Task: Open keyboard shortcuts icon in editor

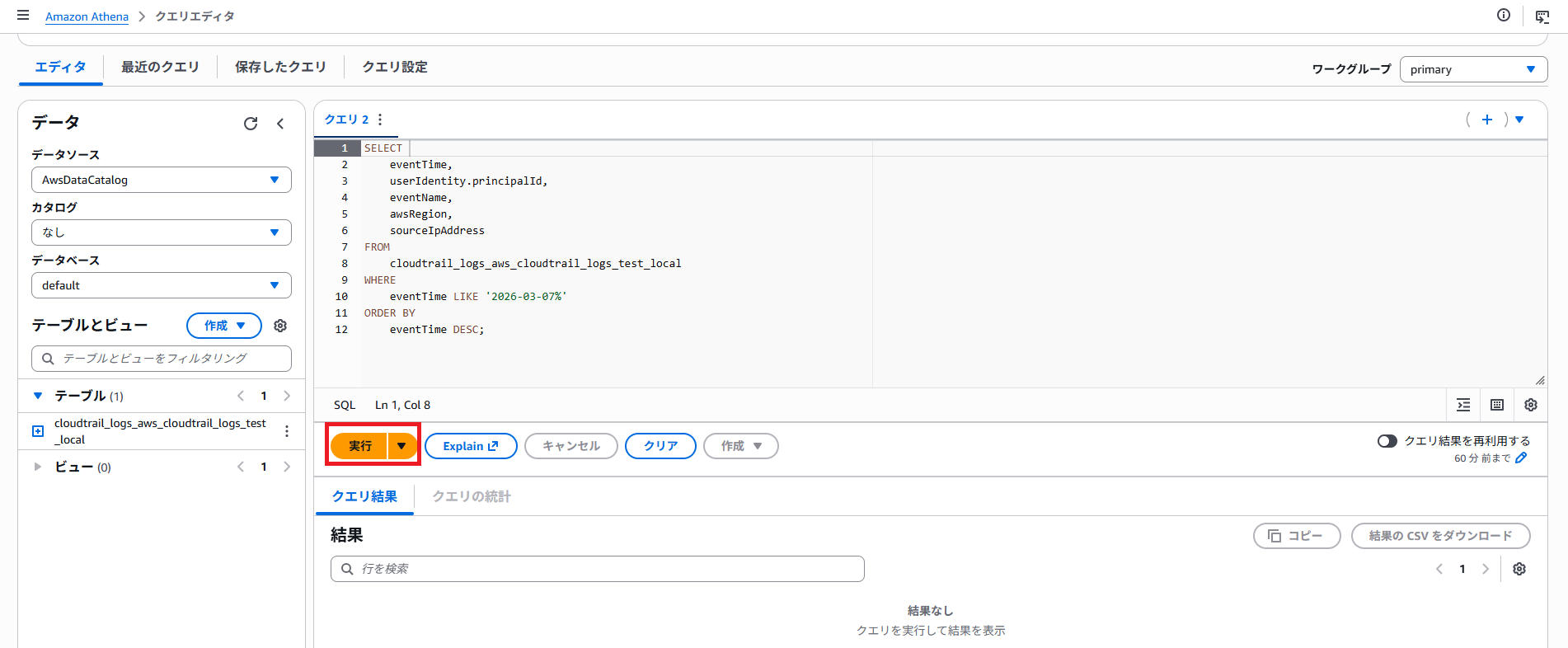Action: (x=1497, y=405)
